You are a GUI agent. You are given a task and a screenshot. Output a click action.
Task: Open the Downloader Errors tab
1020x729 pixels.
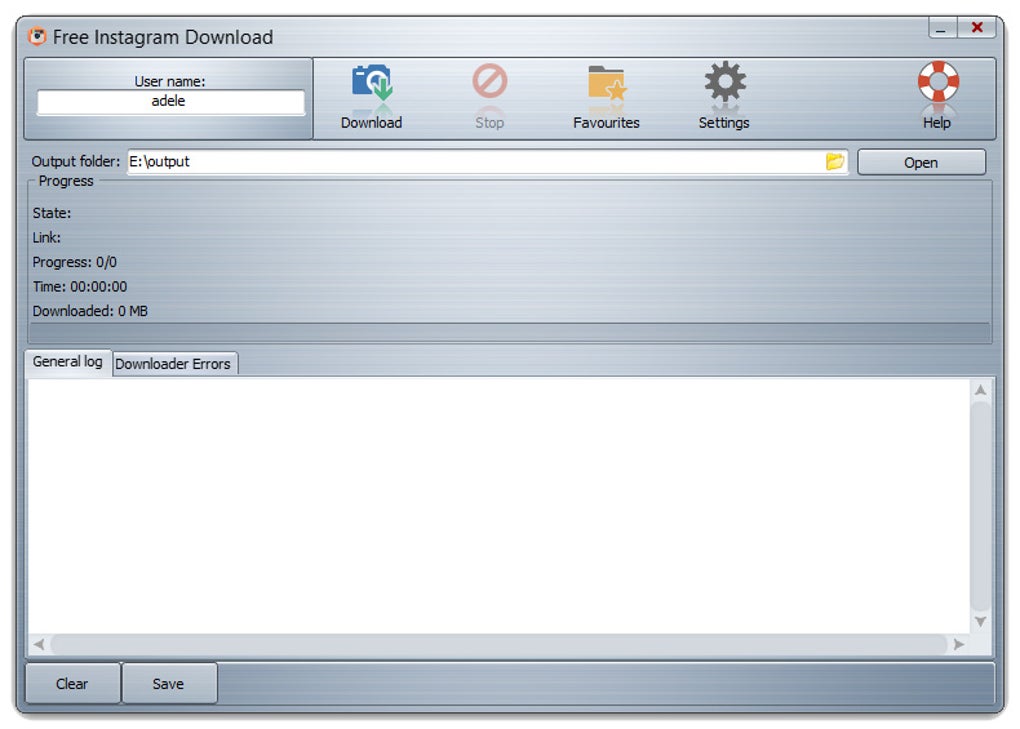(173, 364)
